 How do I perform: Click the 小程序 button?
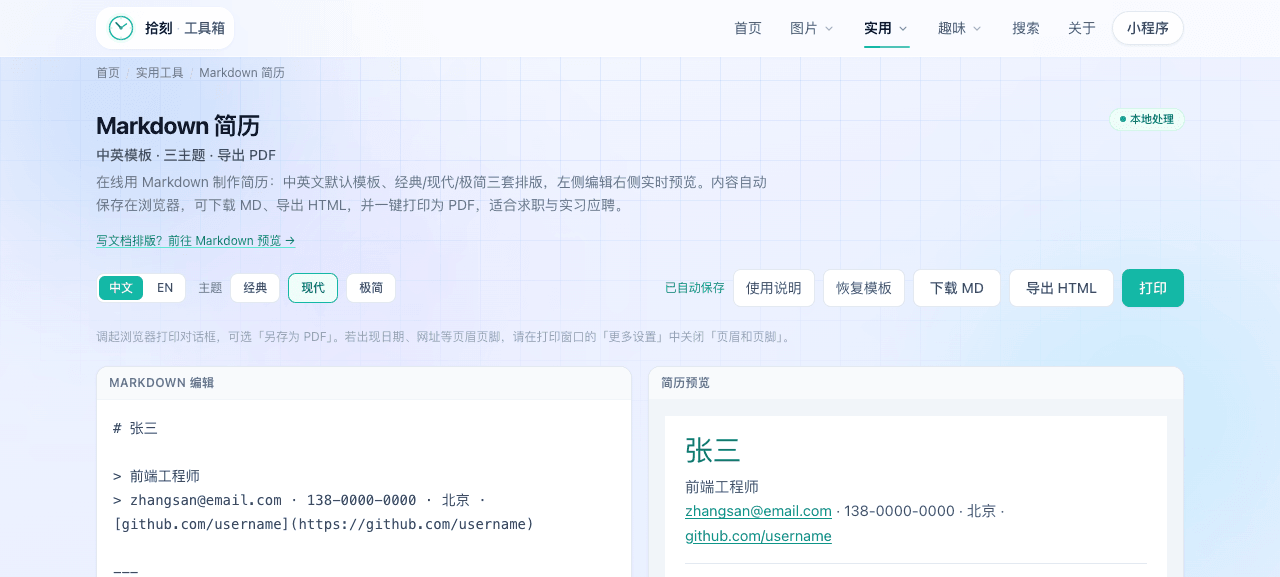[x=1148, y=28]
